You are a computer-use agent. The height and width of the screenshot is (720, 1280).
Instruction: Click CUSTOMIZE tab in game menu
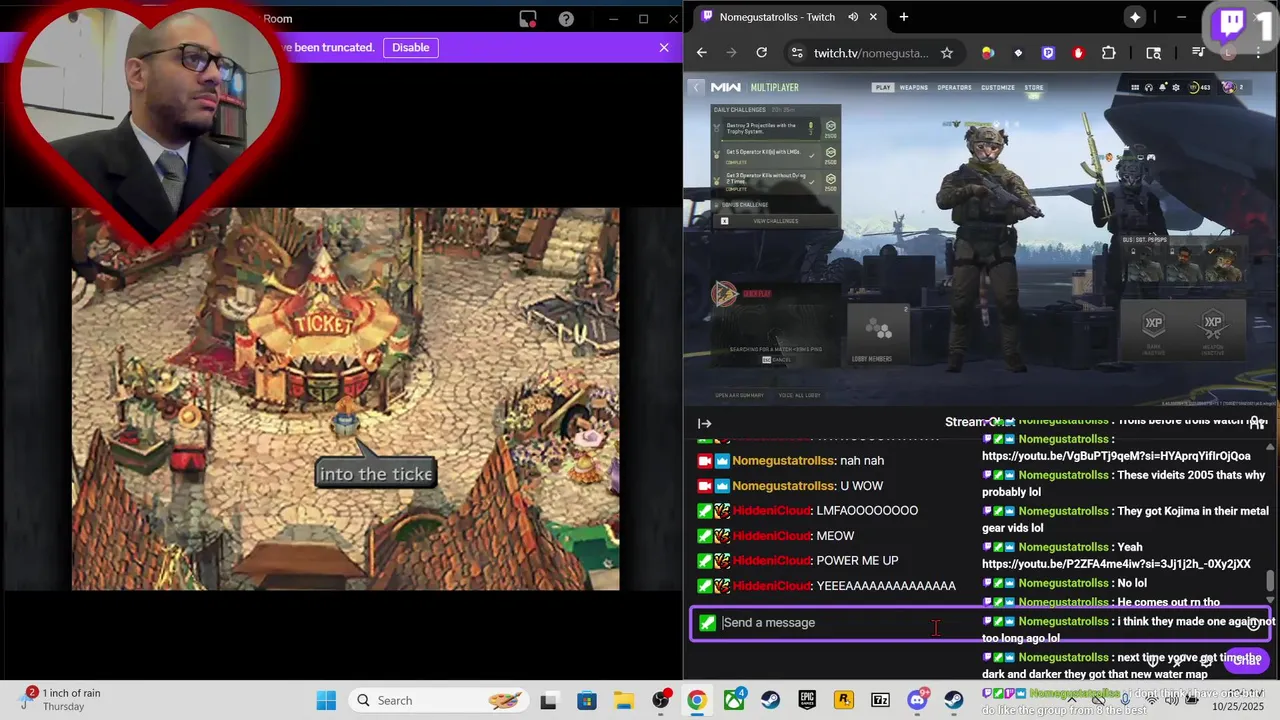[x=998, y=87]
